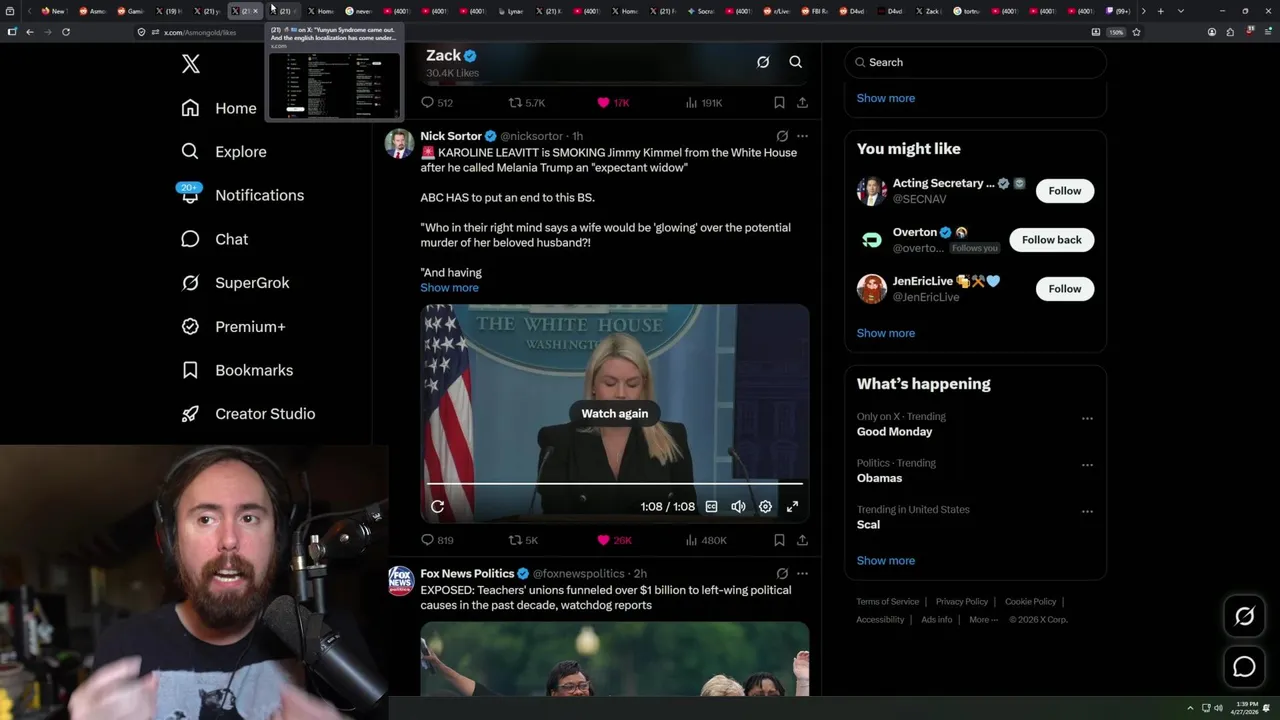1280x720 pixels.
Task: Unlike the post with 26K likes
Action: point(603,540)
